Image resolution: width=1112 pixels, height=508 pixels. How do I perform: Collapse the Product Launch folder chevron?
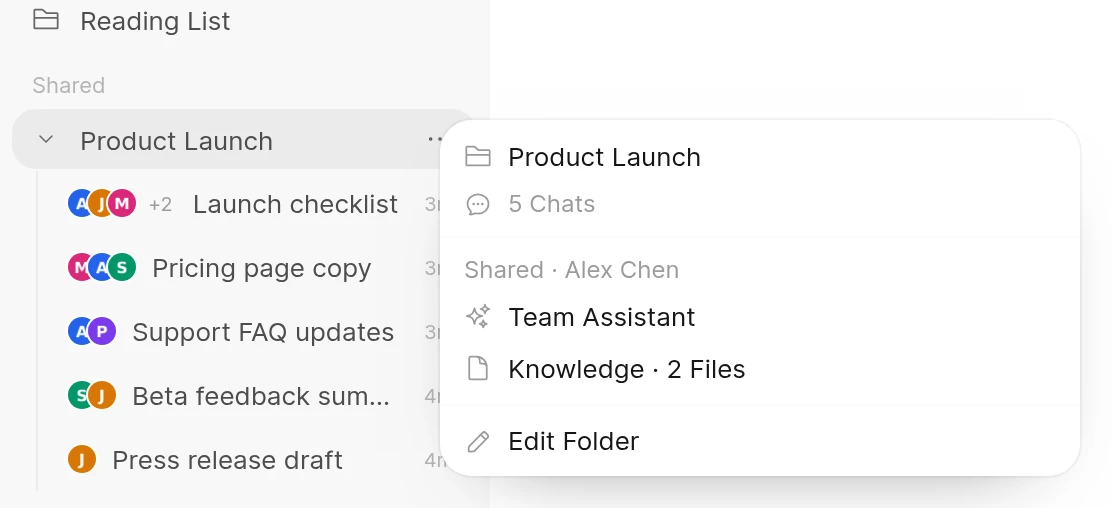46,140
